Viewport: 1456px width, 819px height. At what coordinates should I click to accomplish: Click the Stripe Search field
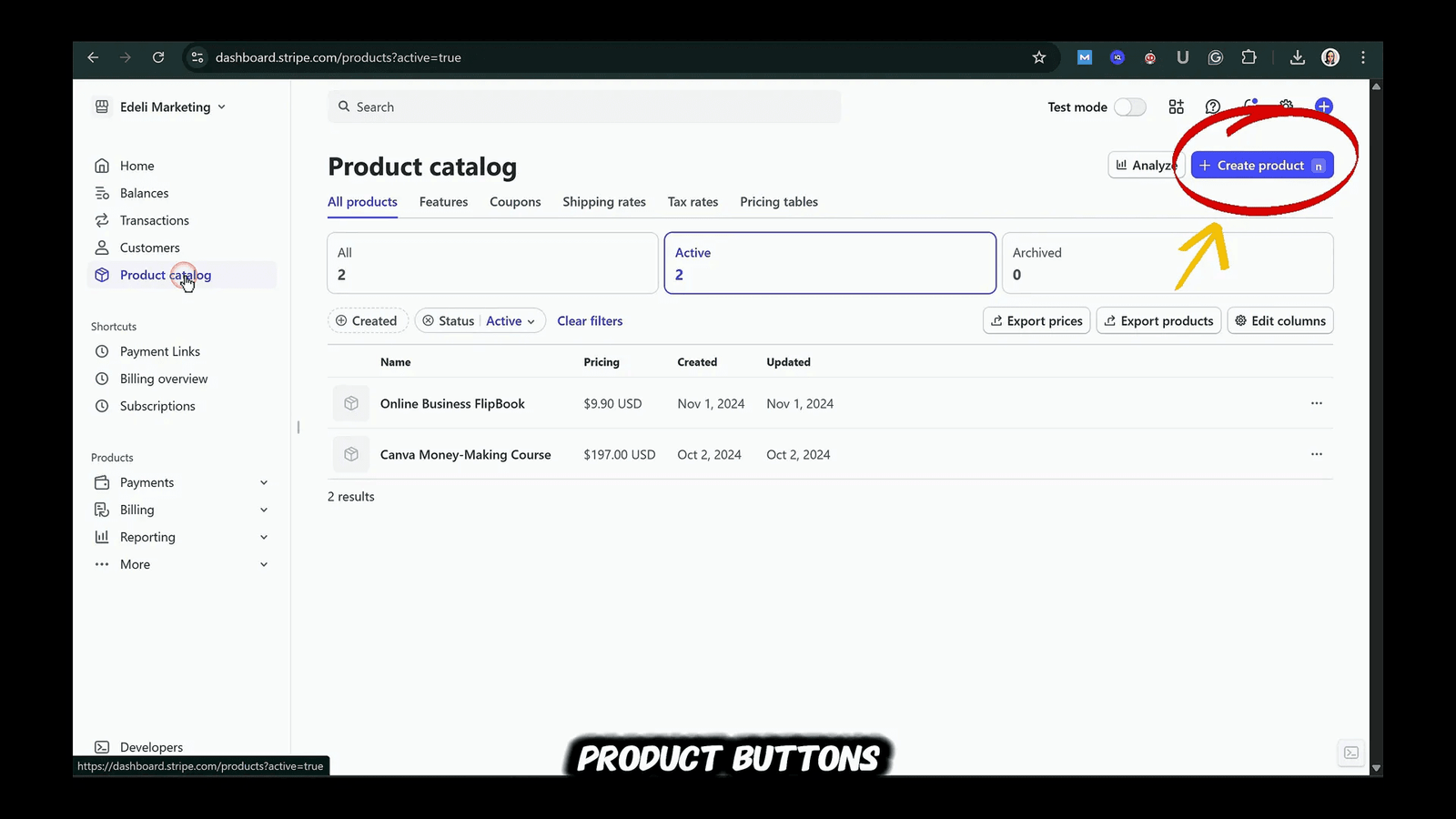pyautogui.click(x=584, y=106)
